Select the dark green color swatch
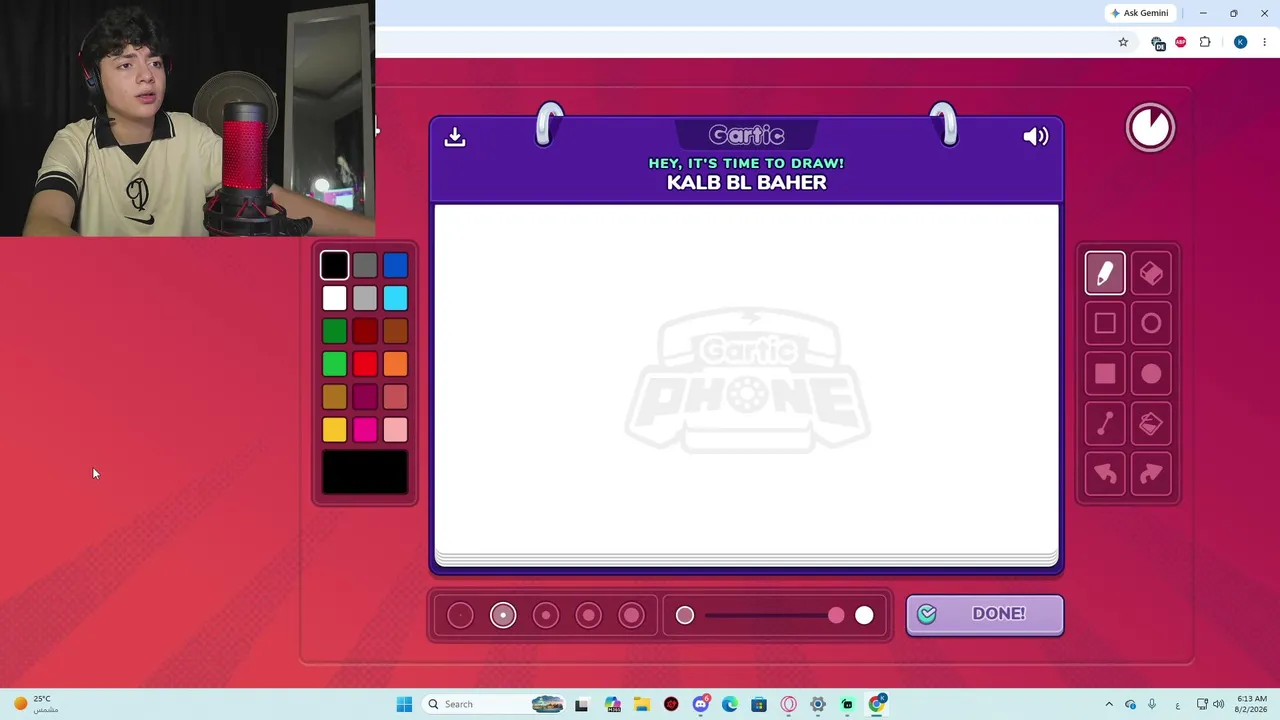Screen dimensions: 1280x720 click(335, 331)
